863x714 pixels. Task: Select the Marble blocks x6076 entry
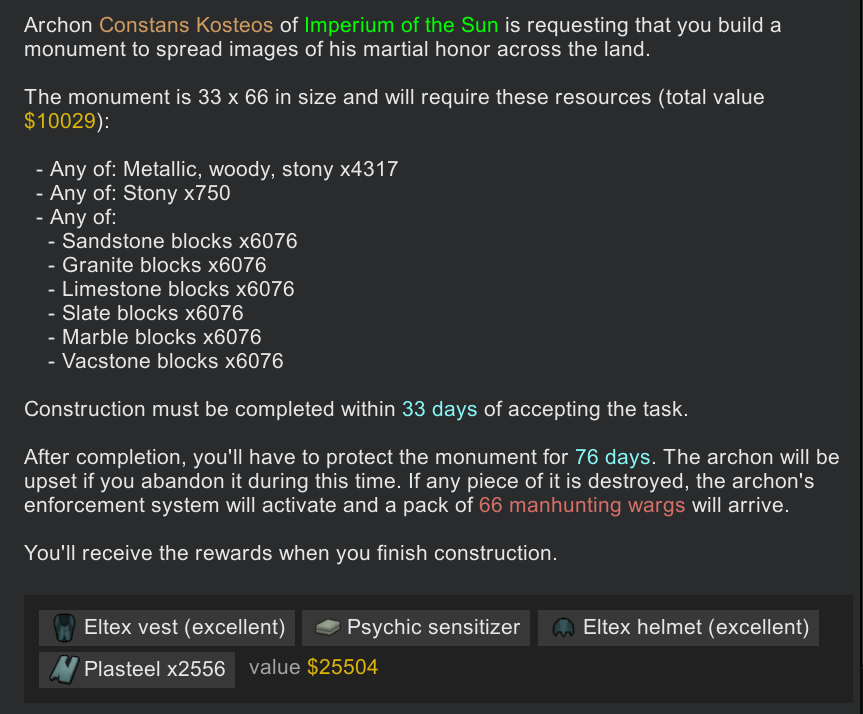click(162, 337)
